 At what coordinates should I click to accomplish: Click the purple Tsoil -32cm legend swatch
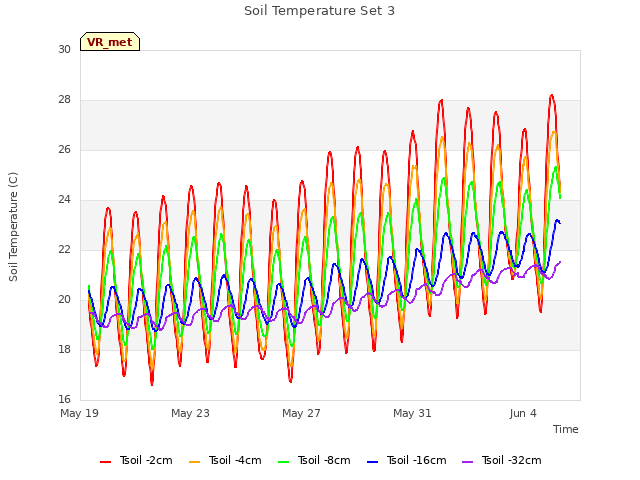click(x=467, y=462)
